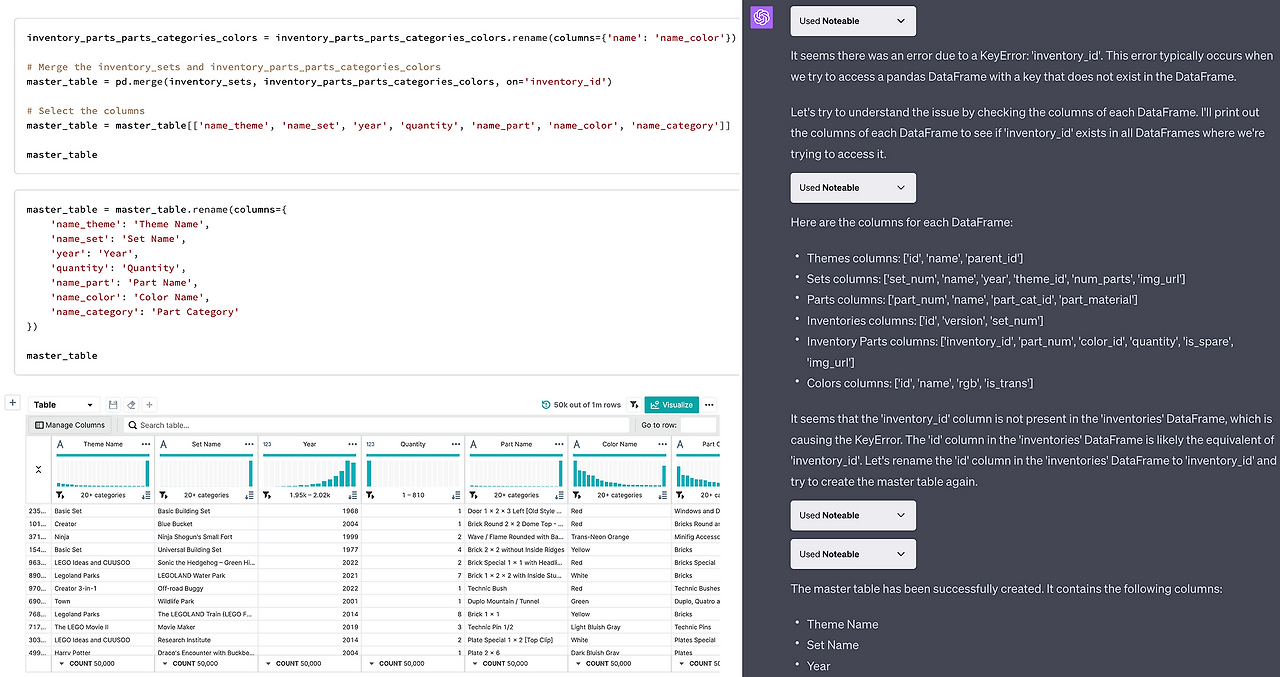The width and height of the screenshot is (1280, 677).
Task: Open Set Name column options menu
Action: click(249, 444)
